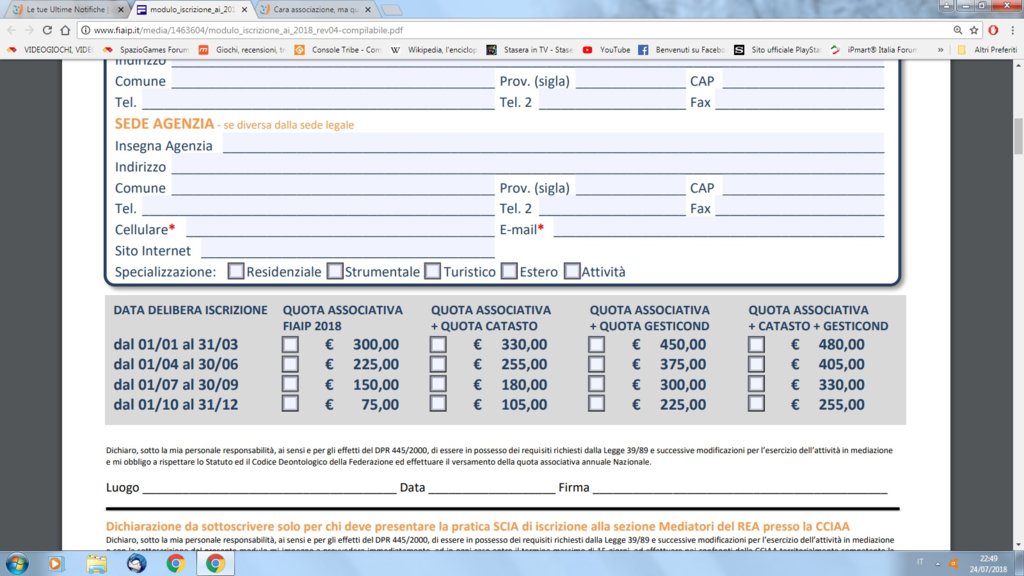Click the IT language indicator
This screenshot has height=576, width=1024.
coord(920,562)
